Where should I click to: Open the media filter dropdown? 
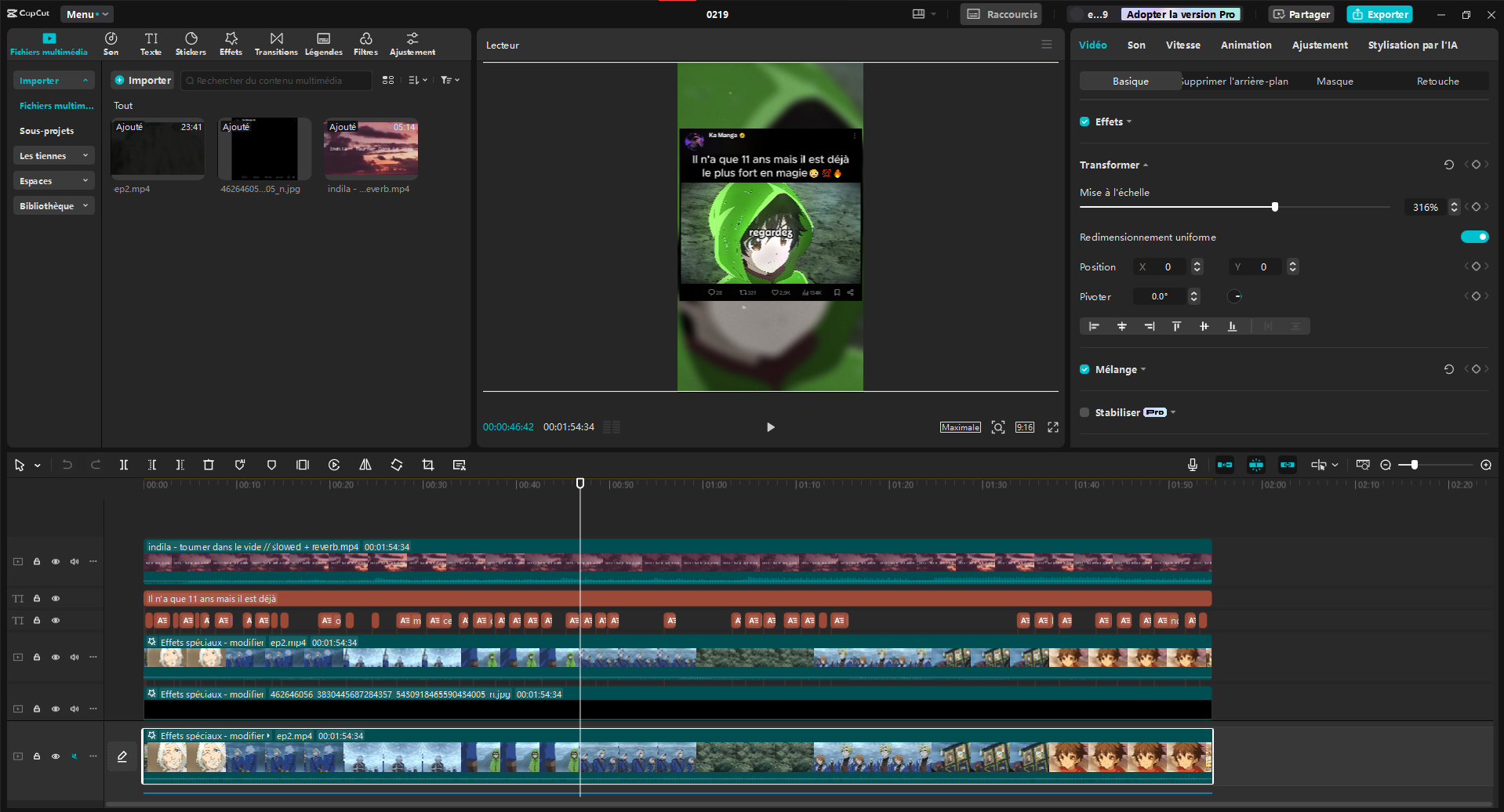[450, 80]
